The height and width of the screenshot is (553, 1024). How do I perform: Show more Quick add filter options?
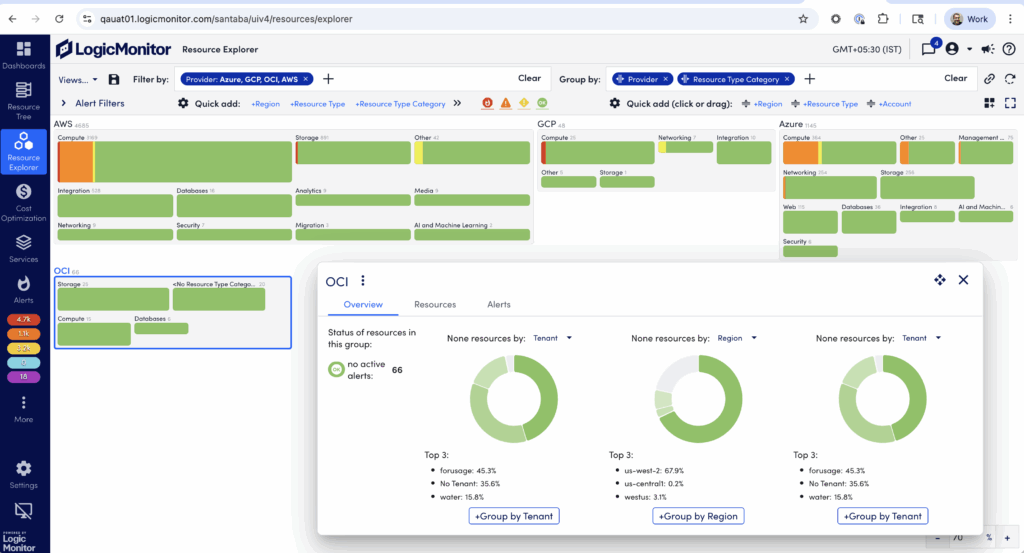coord(457,103)
